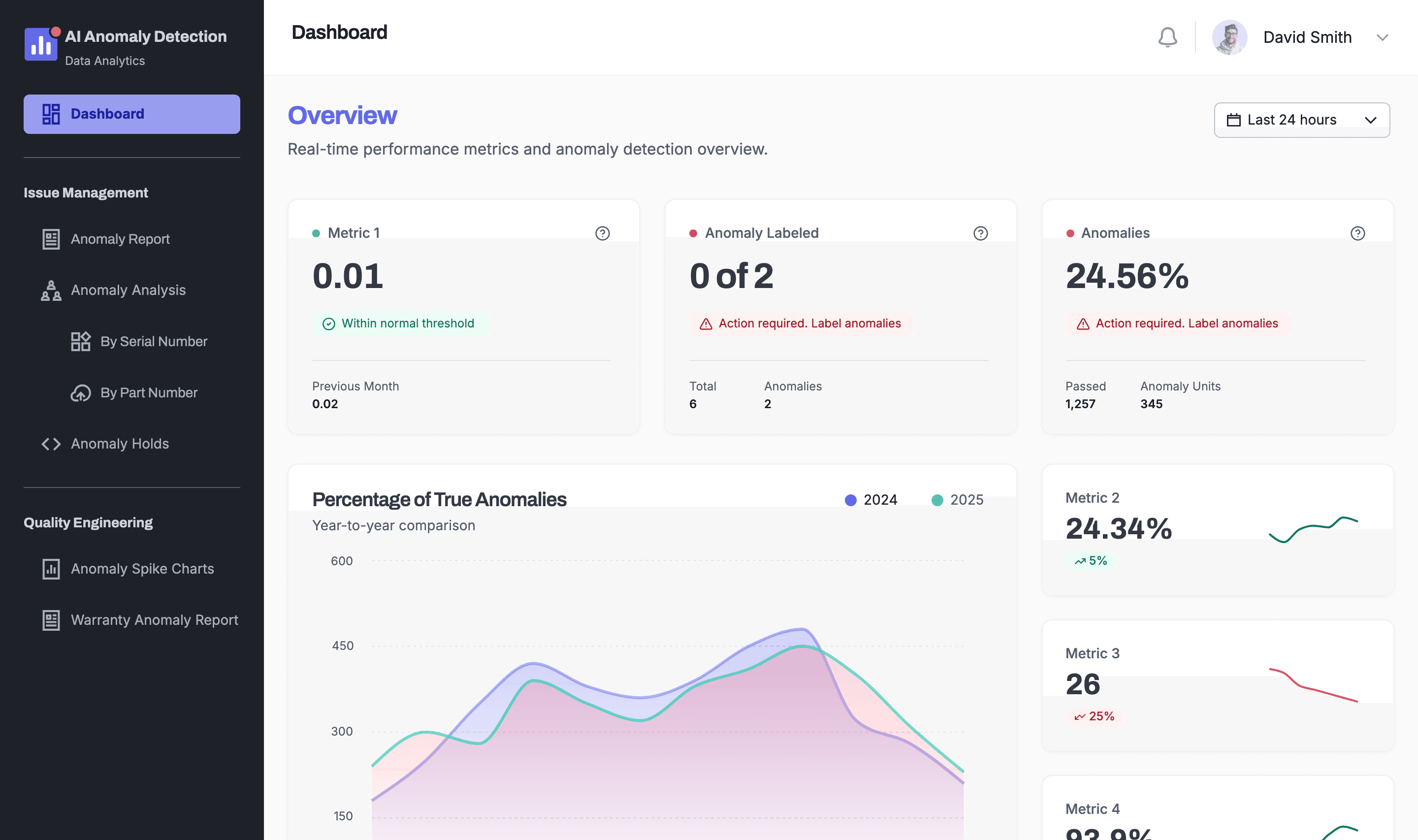The image size is (1418, 840).
Task: Click David Smith's profile avatar
Action: [x=1229, y=37]
